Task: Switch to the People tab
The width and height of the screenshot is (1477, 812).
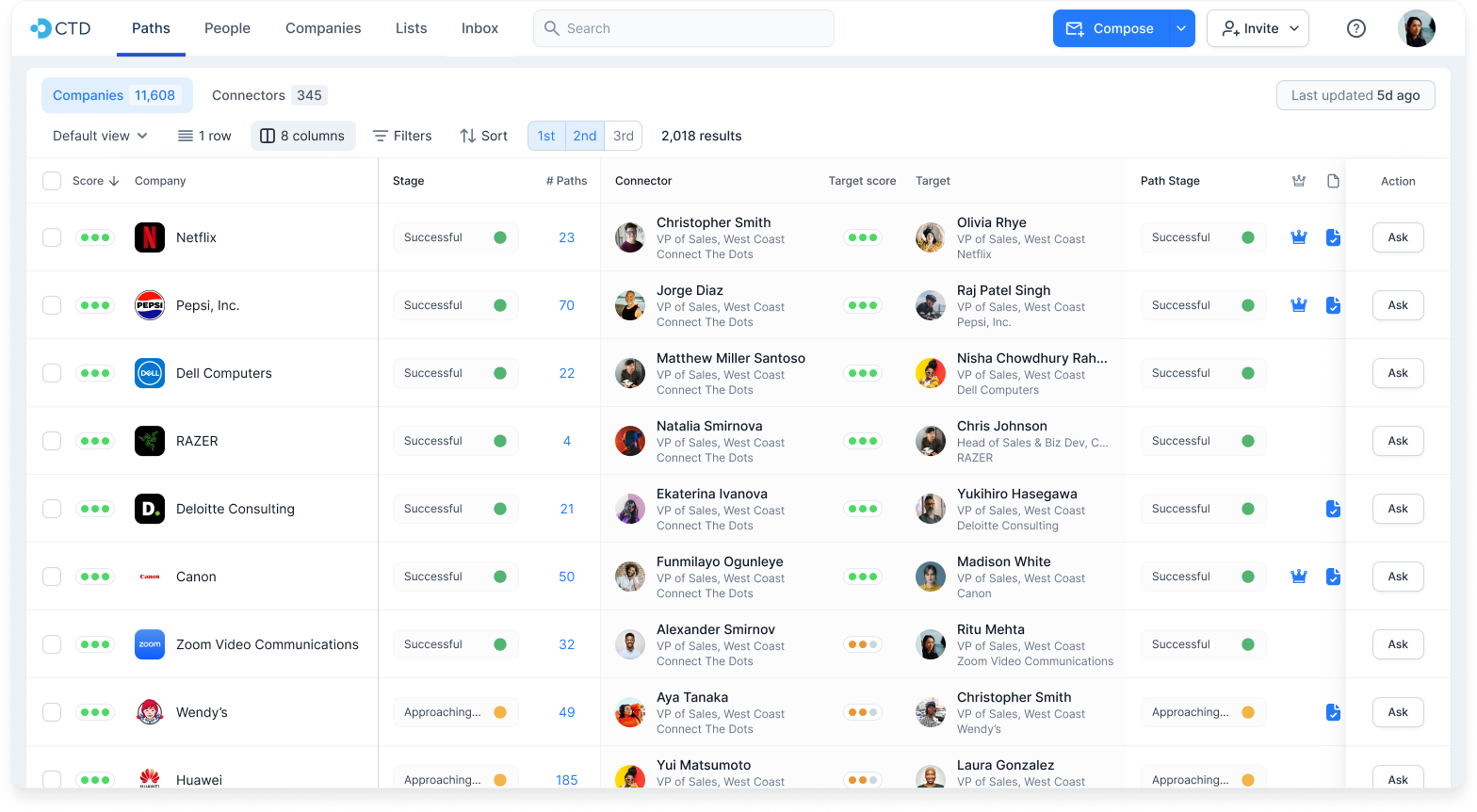Action: coord(227,28)
